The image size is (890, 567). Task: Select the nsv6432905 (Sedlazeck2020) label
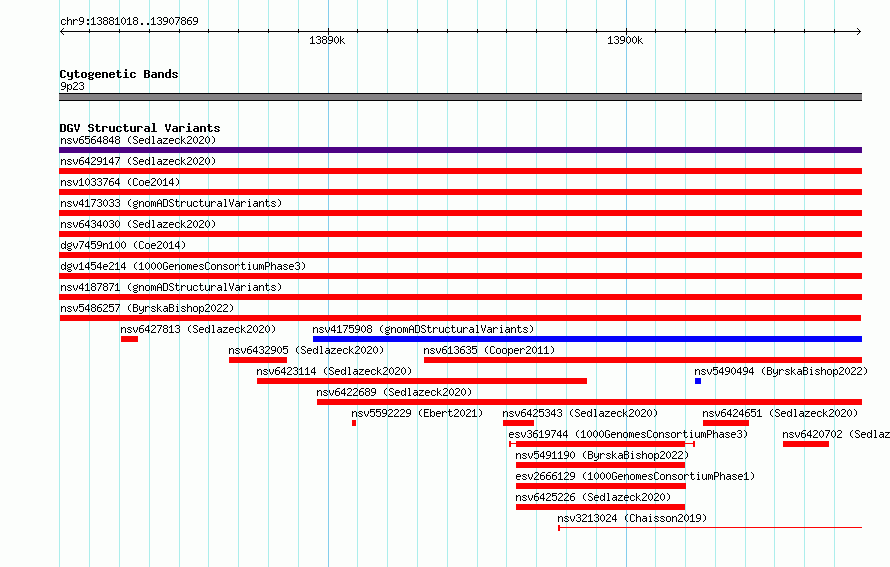(306, 350)
